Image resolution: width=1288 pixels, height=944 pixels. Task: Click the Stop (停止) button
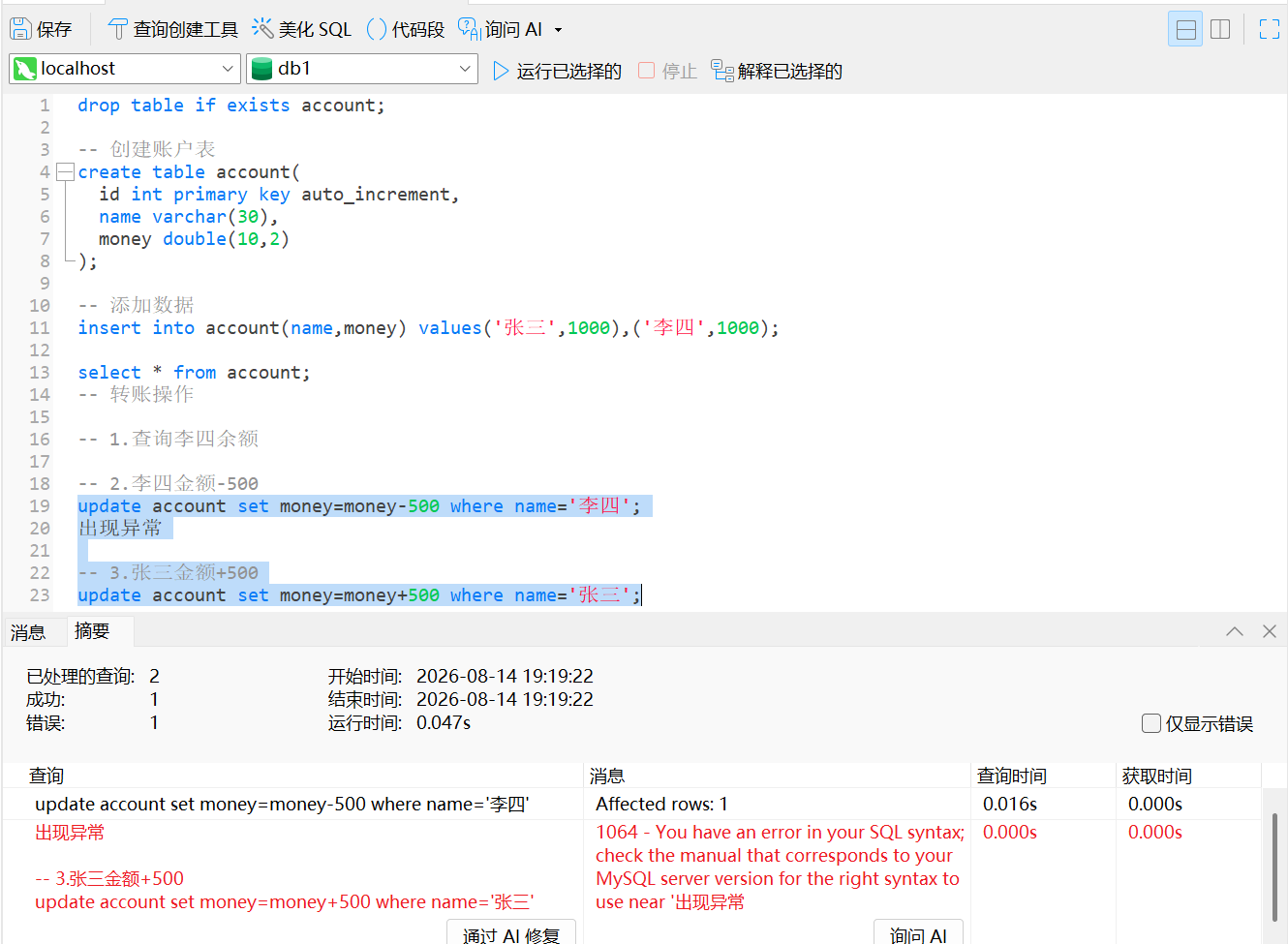pos(667,71)
